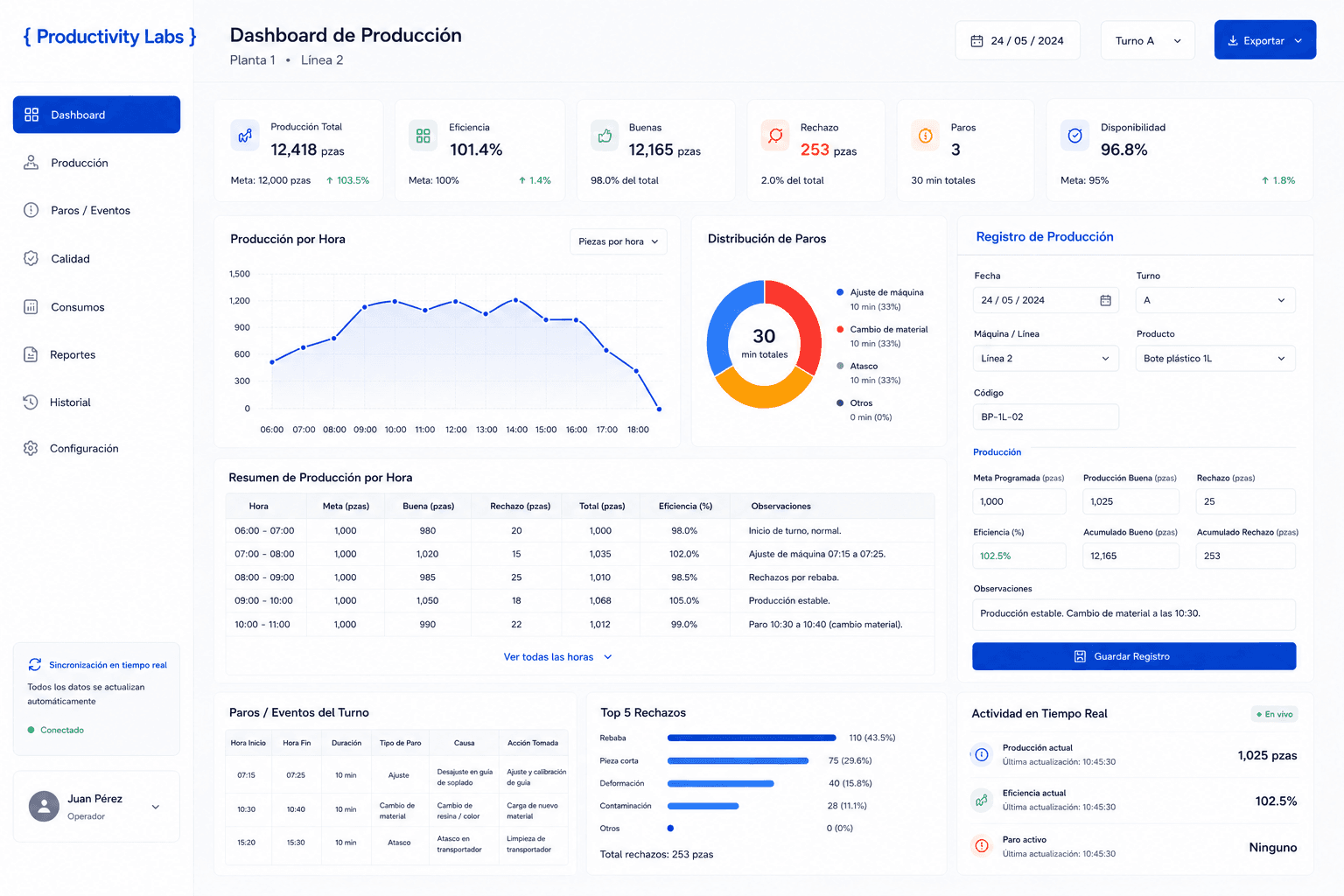Viewport: 1344px width, 896px height.
Task: Click the Acumulado Rechazo field showing 253
Action: (1246, 556)
